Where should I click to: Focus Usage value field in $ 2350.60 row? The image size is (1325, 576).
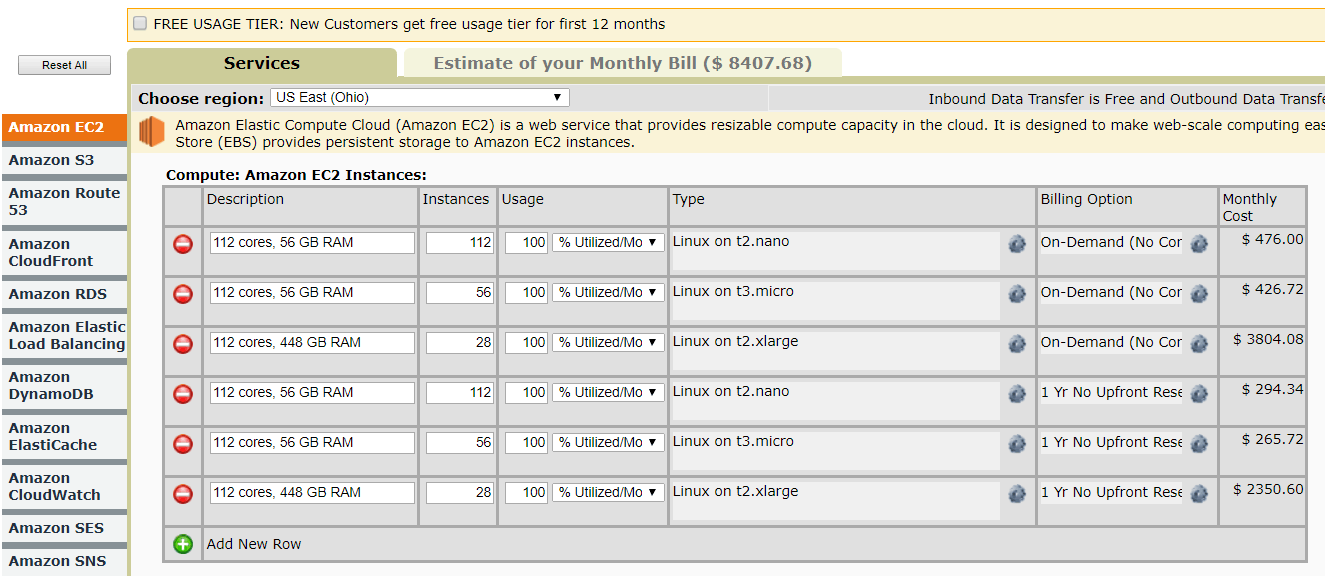[526, 493]
